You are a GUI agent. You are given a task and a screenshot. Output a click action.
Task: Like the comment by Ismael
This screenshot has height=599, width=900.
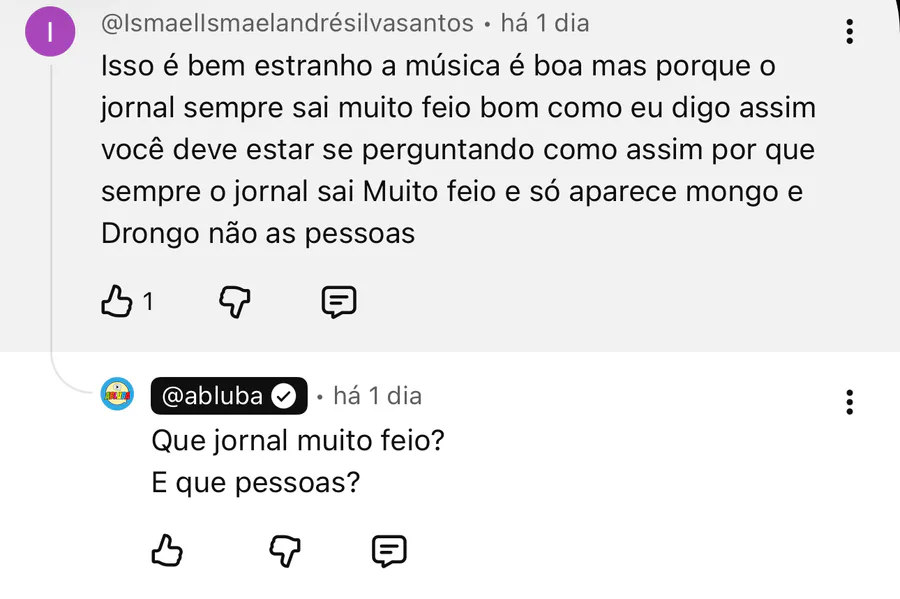point(117,300)
